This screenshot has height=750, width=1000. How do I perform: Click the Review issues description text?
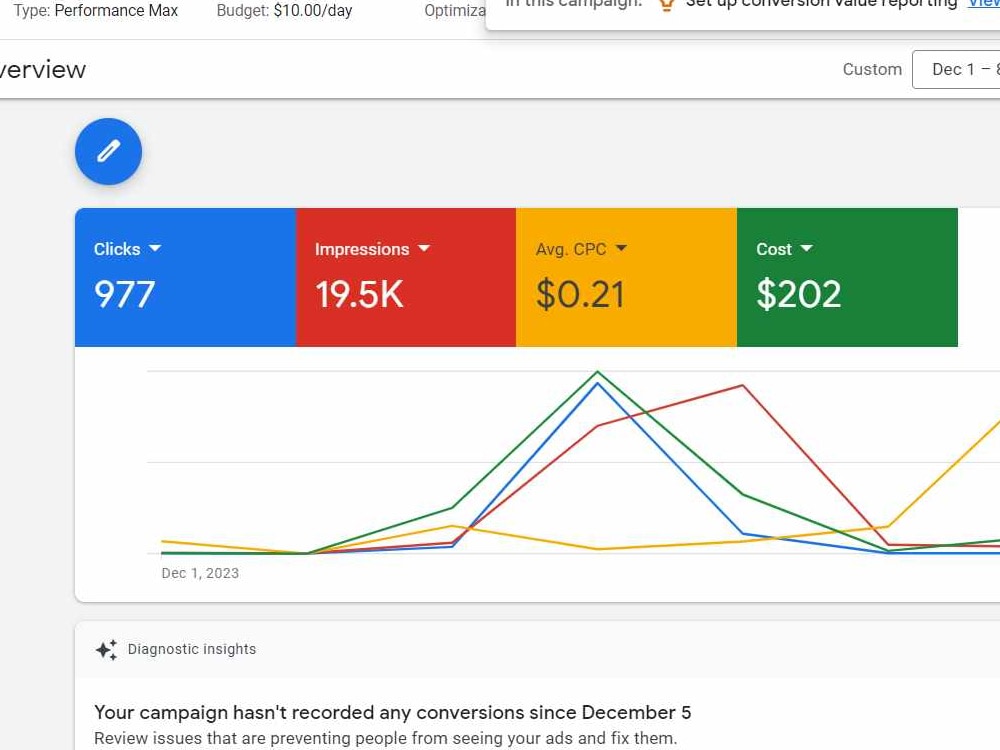[385, 738]
